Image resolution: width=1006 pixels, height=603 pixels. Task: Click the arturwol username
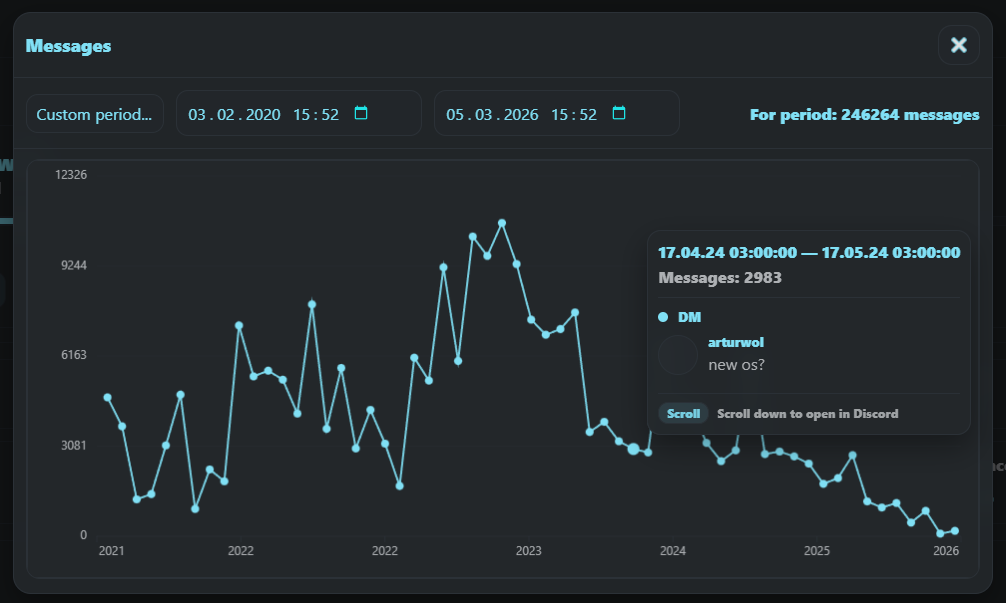pyautogui.click(x=736, y=343)
